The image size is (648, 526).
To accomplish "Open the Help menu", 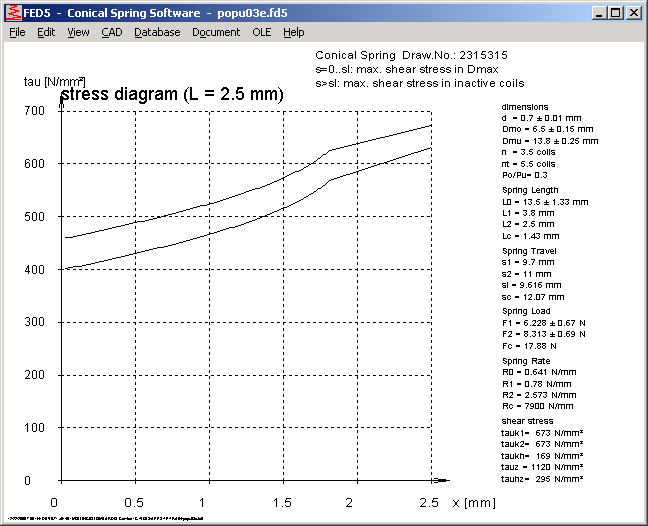I will [x=293, y=32].
